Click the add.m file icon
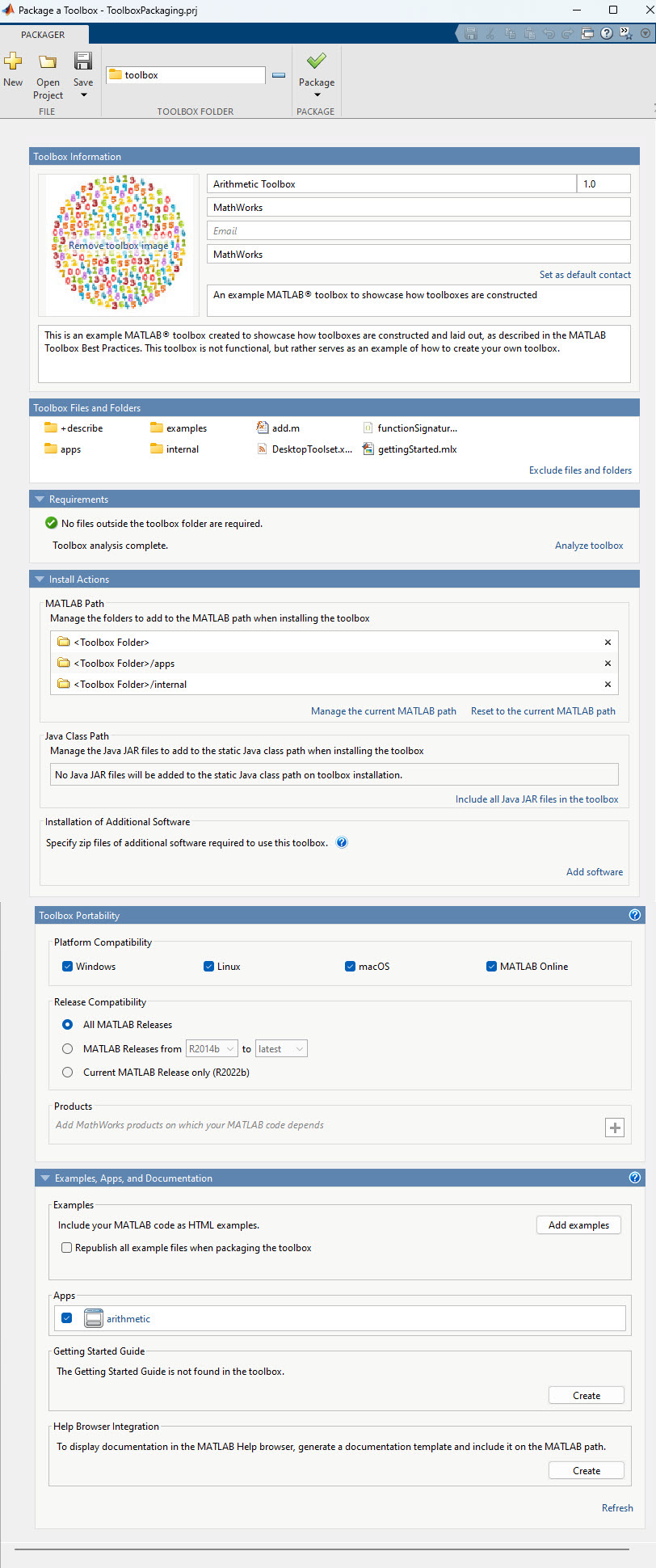 coord(263,428)
